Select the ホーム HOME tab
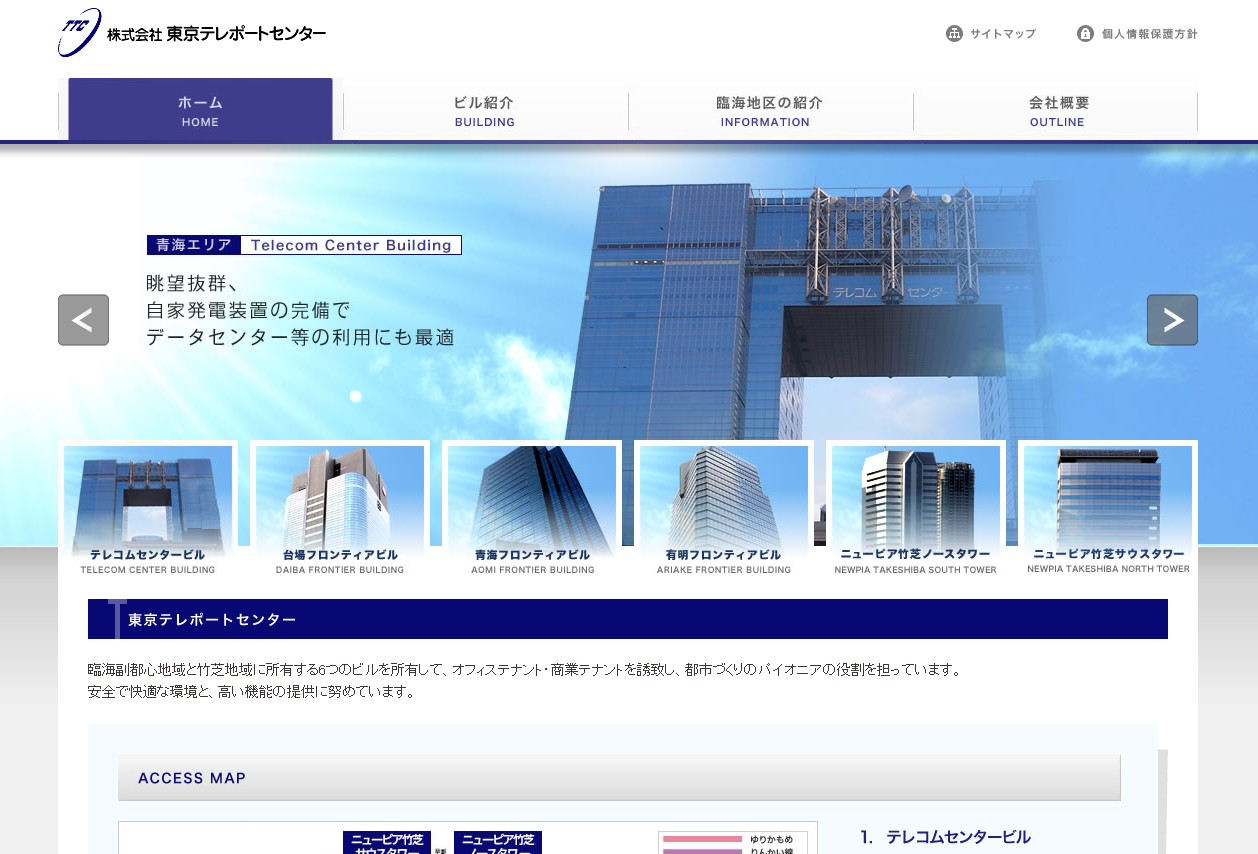This screenshot has width=1258, height=854. point(200,109)
